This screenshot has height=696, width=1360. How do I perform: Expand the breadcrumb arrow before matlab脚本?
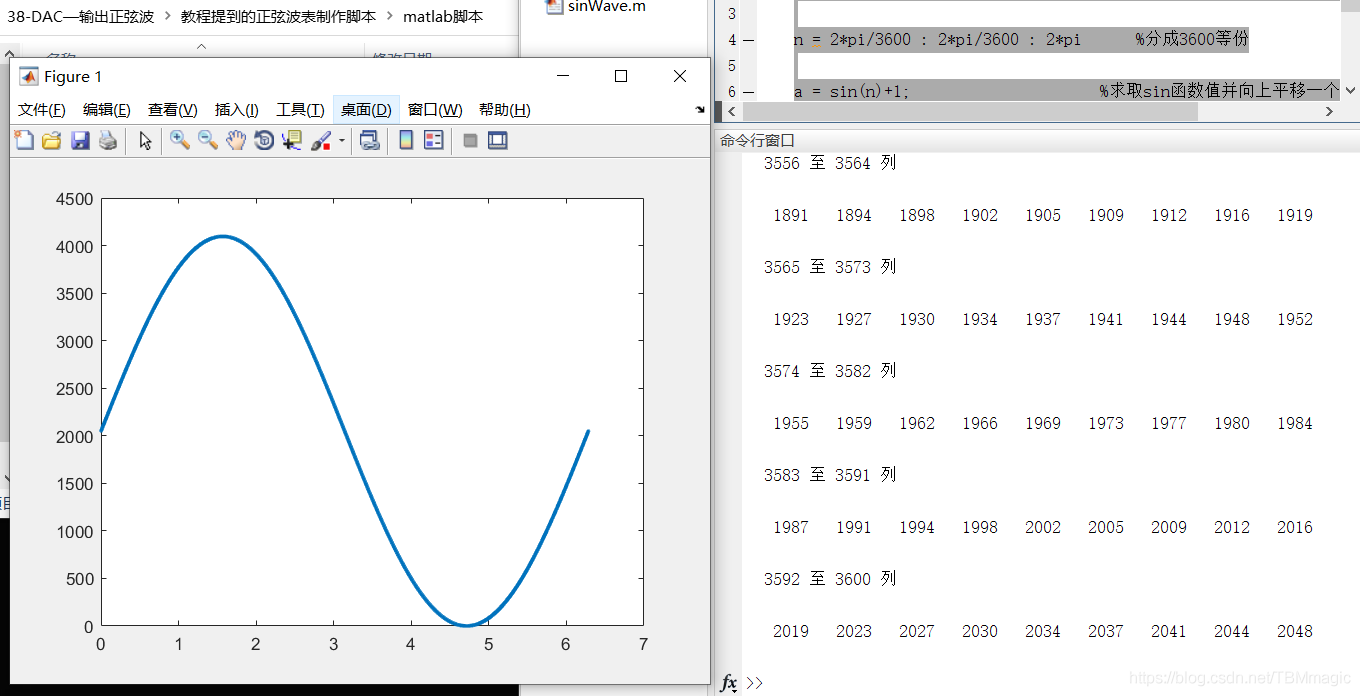[x=390, y=17]
